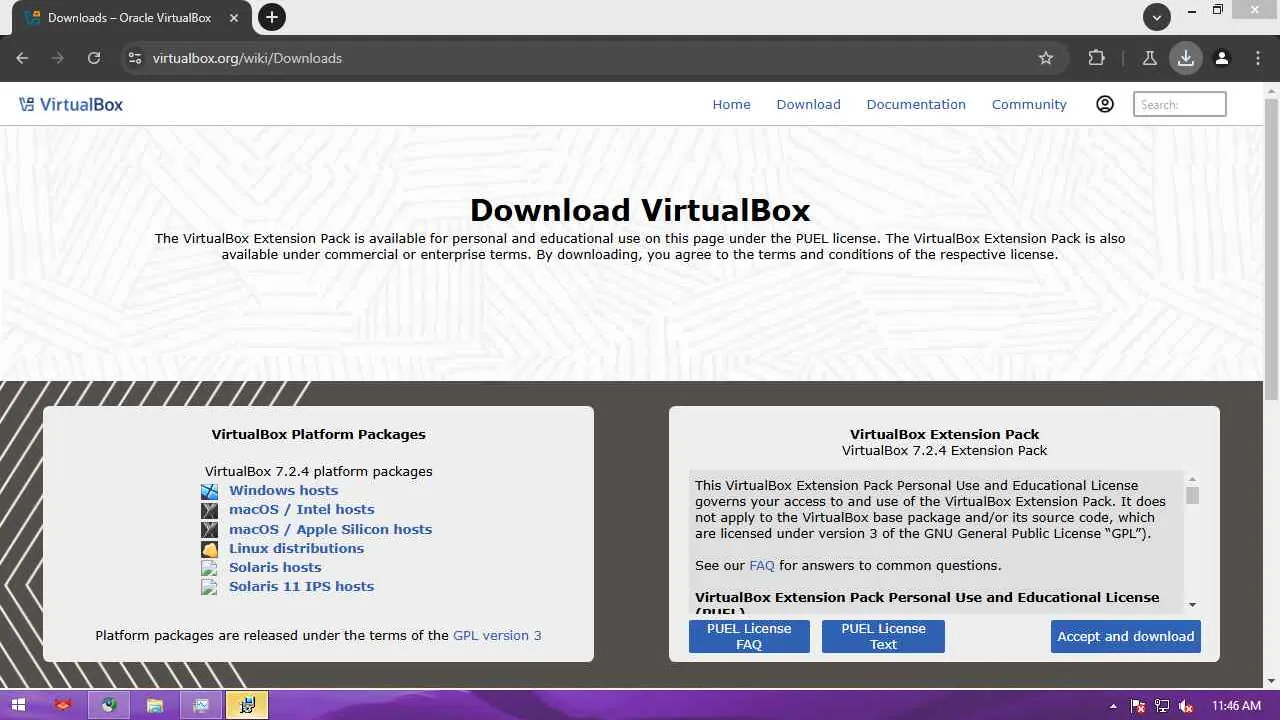Show hidden system tray icons arrow
The image size is (1280, 720).
coord(1113,706)
